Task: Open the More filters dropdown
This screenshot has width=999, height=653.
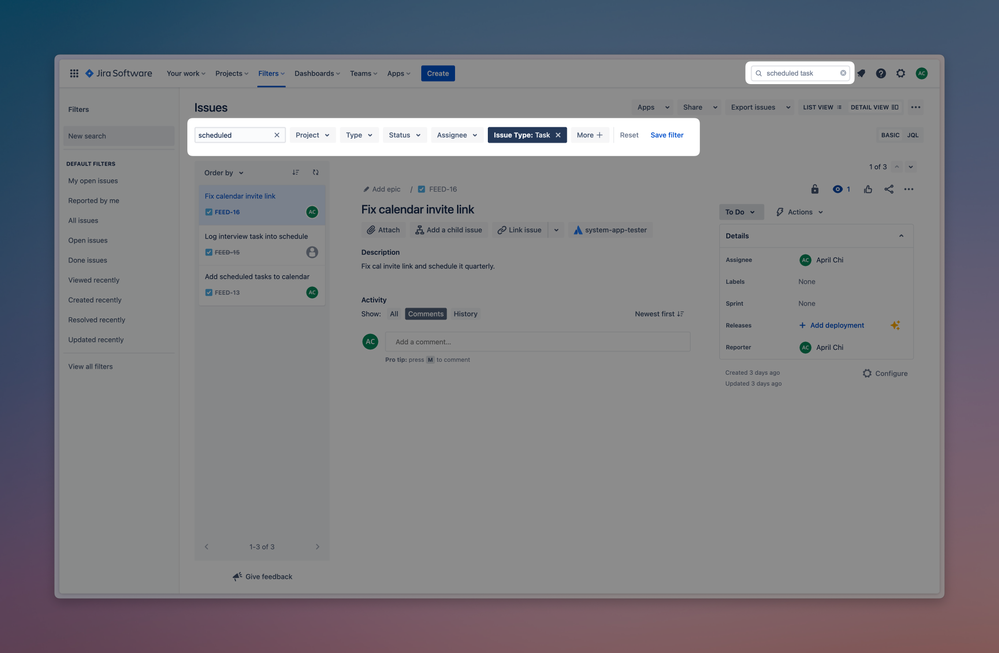Action: pos(589,135)
